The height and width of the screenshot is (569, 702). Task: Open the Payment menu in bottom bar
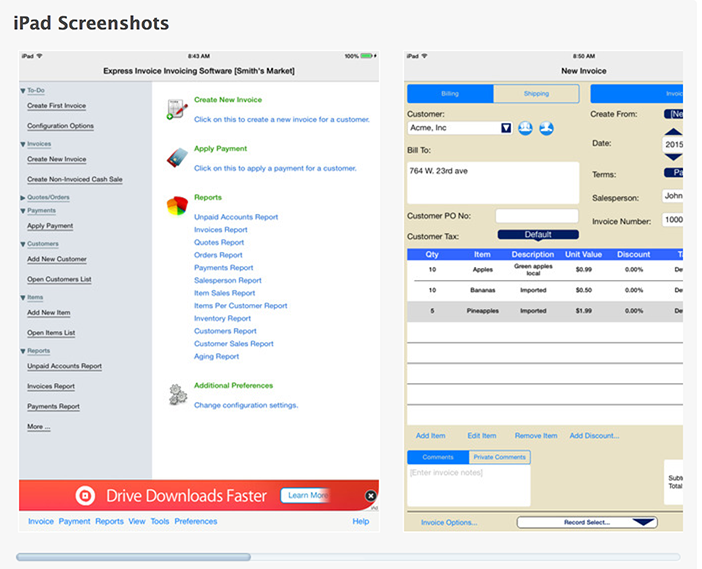(74, 522)
